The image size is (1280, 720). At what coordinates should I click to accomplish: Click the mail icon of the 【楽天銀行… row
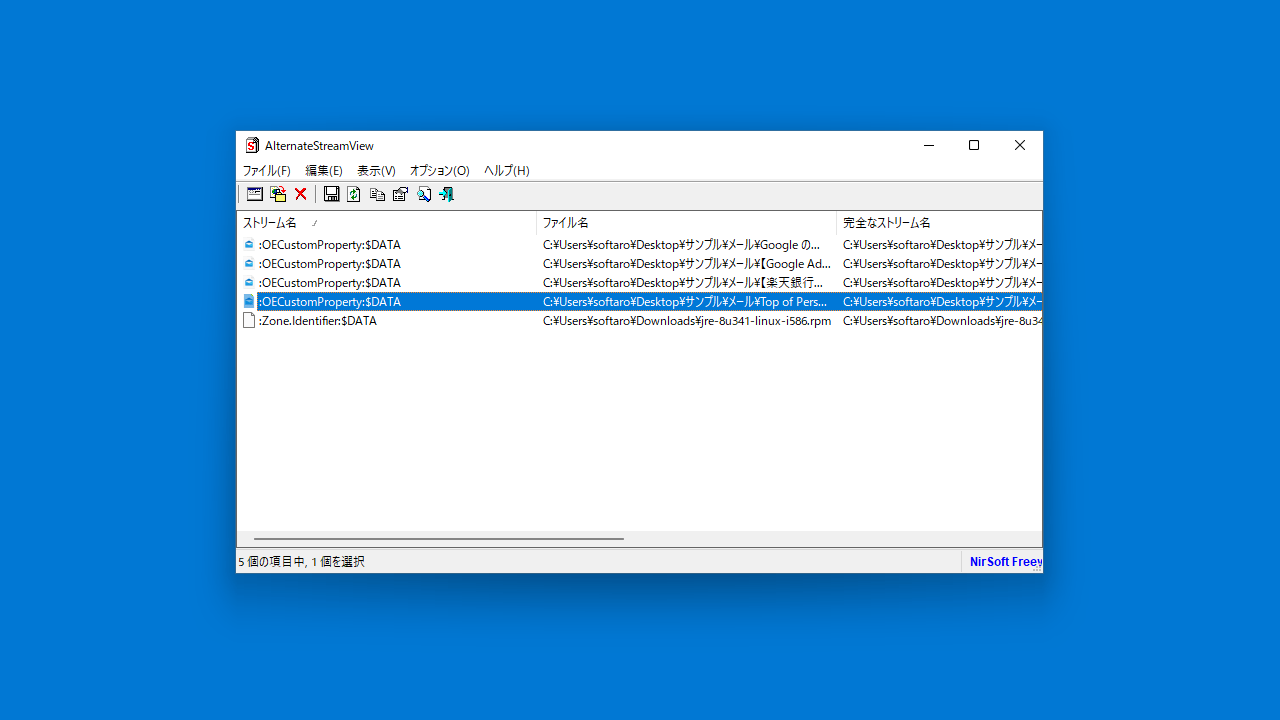[x=249, y=282]
